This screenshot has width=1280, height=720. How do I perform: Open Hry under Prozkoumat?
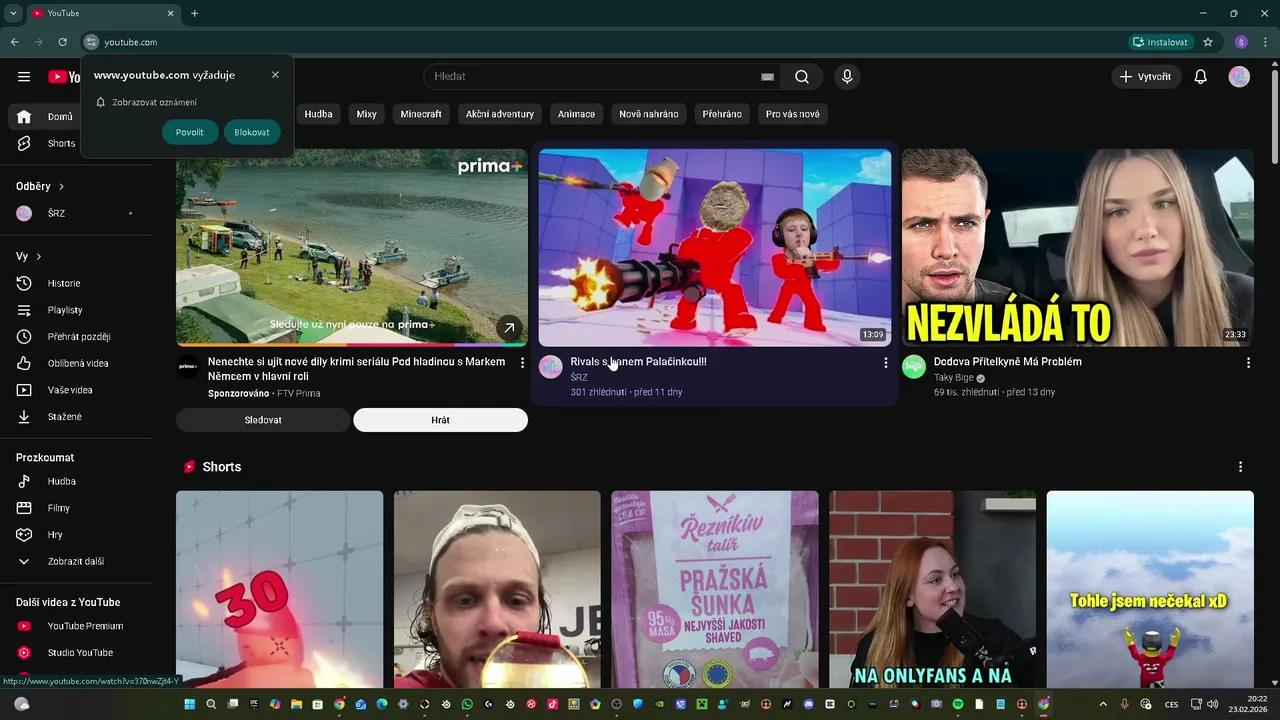(x=76, y=535)
